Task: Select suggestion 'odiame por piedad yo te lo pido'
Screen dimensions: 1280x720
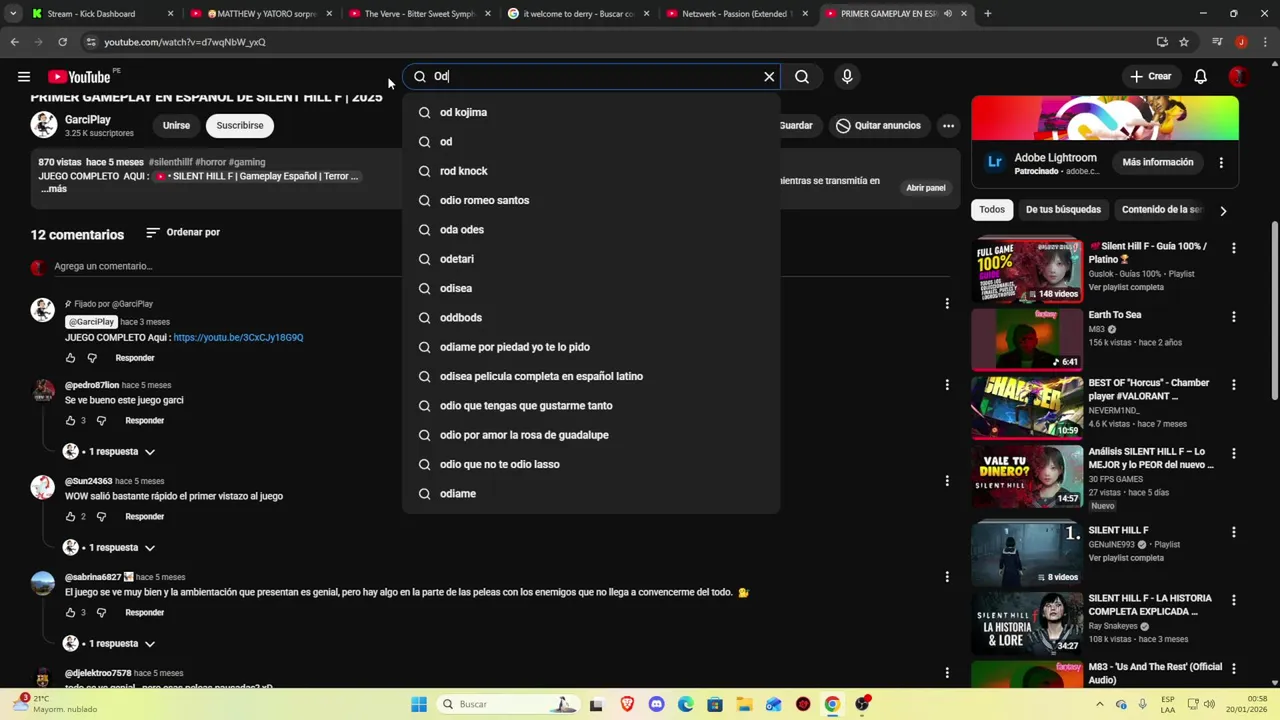Action: pyautogui.click(x=591, y=347)
